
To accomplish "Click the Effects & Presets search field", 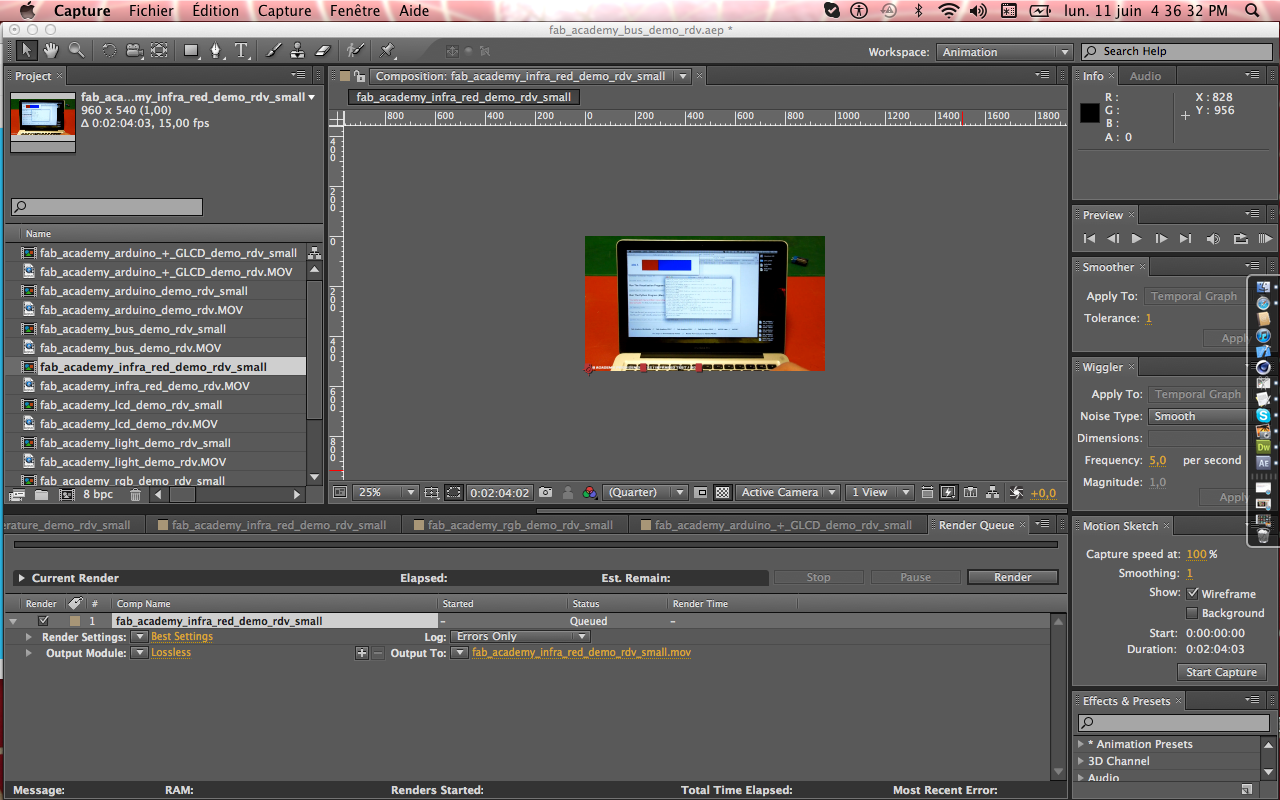I will (x=1172, y=722).
